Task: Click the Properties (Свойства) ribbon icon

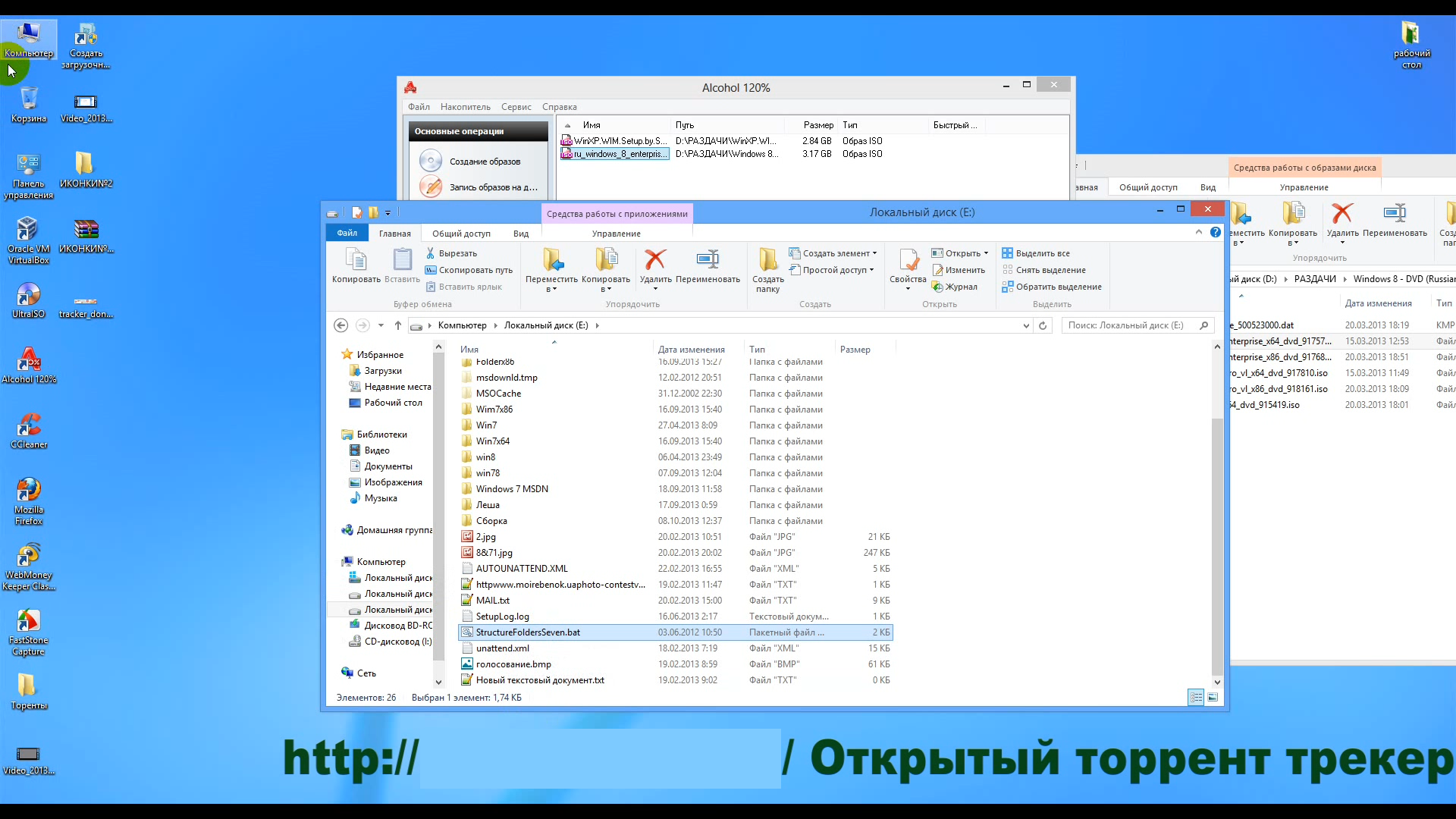Action: pos(908,260)
